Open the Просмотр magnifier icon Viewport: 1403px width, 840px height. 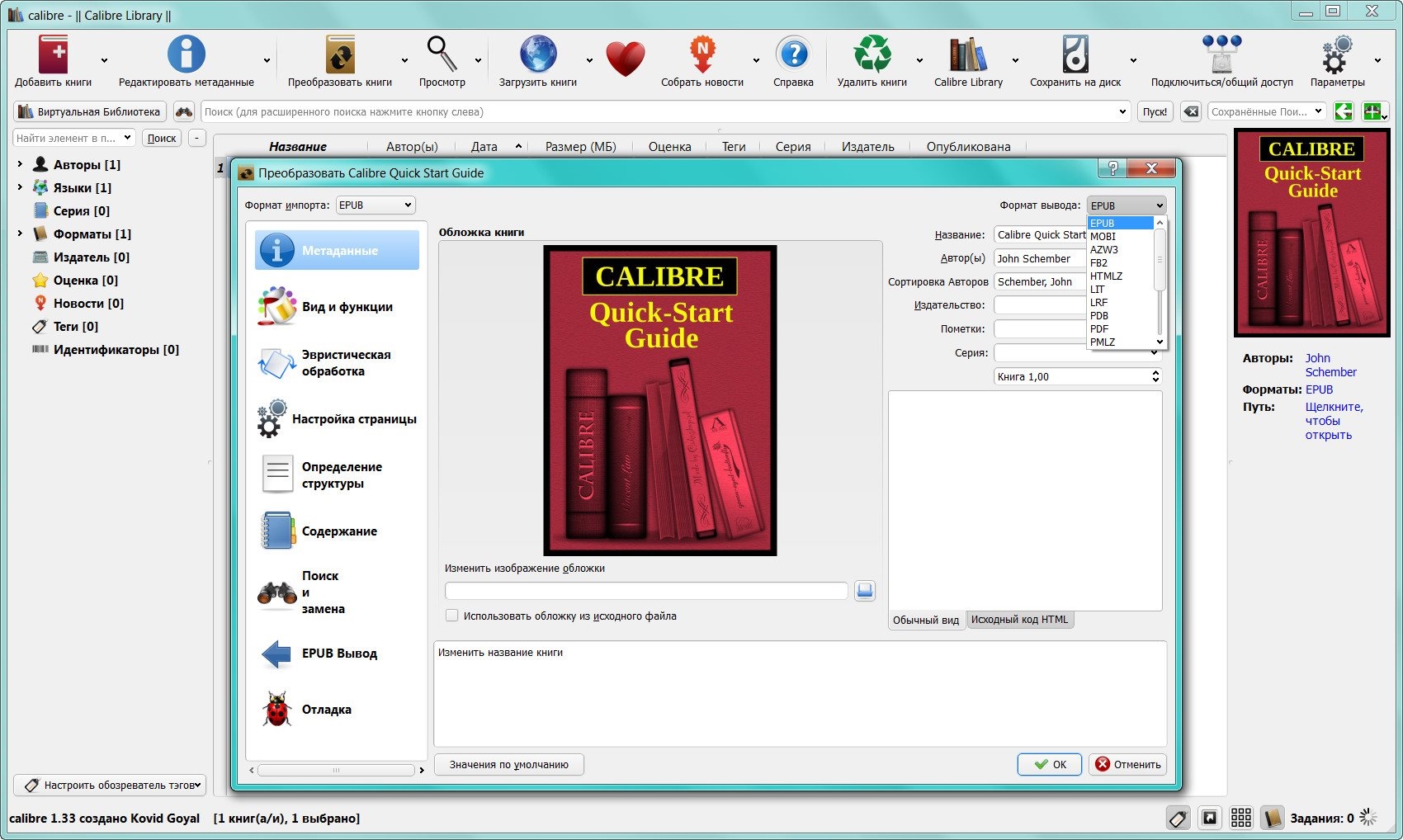click(442, 55)
